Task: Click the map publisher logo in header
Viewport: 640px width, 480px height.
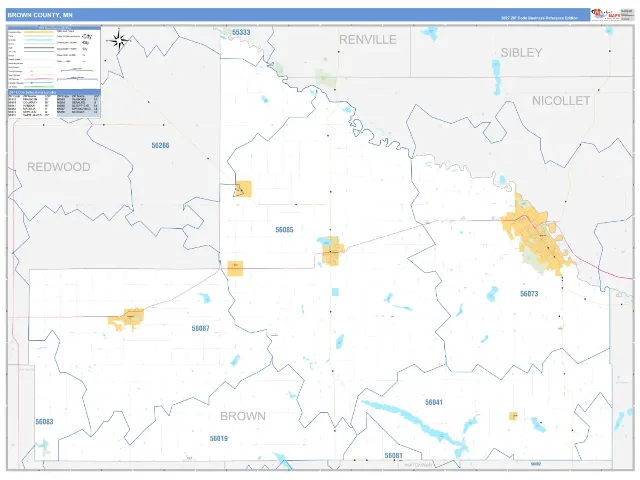Action: tap(606, 14)
